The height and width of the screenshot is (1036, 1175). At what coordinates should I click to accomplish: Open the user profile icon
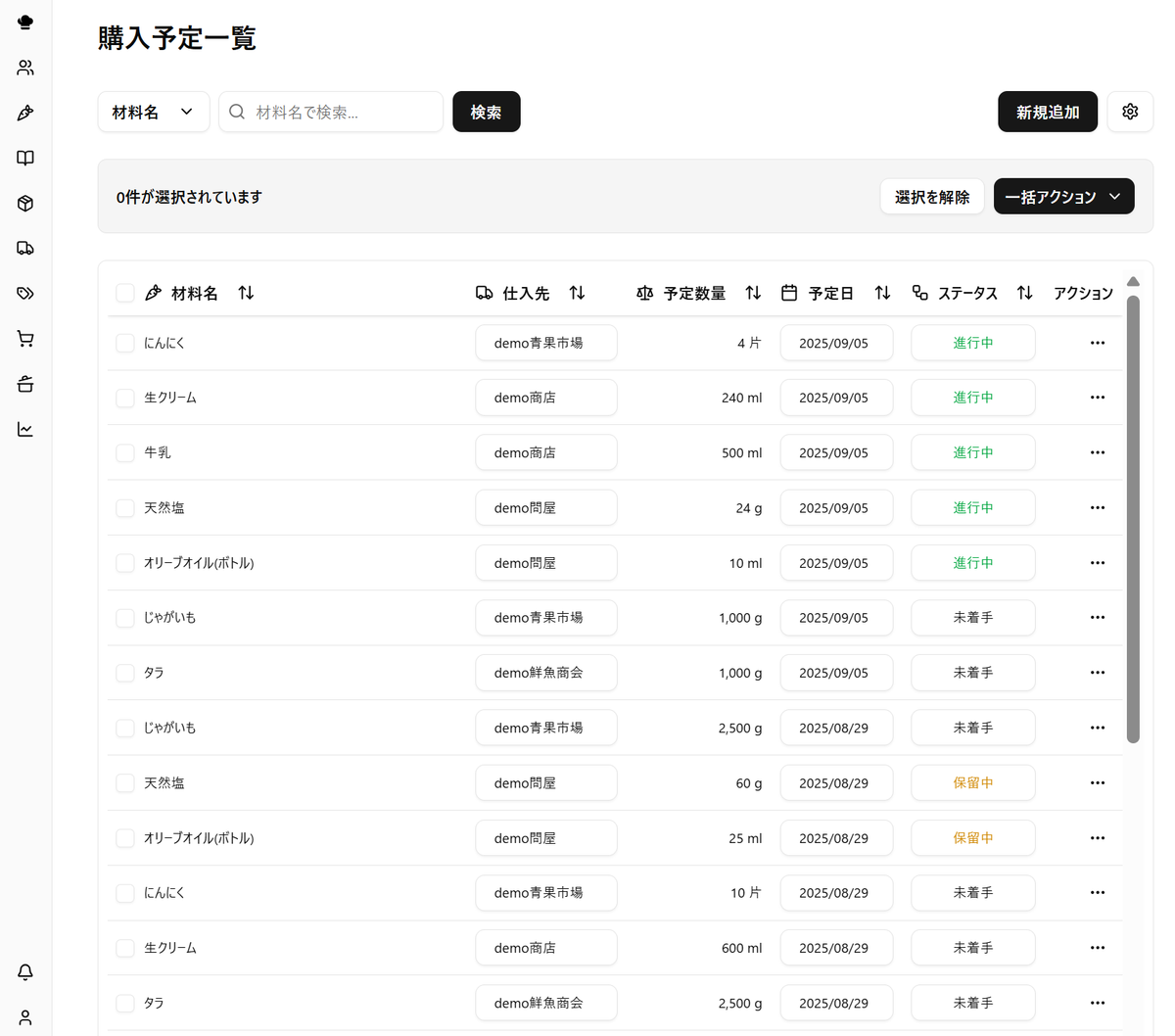tap(25, 1017)
